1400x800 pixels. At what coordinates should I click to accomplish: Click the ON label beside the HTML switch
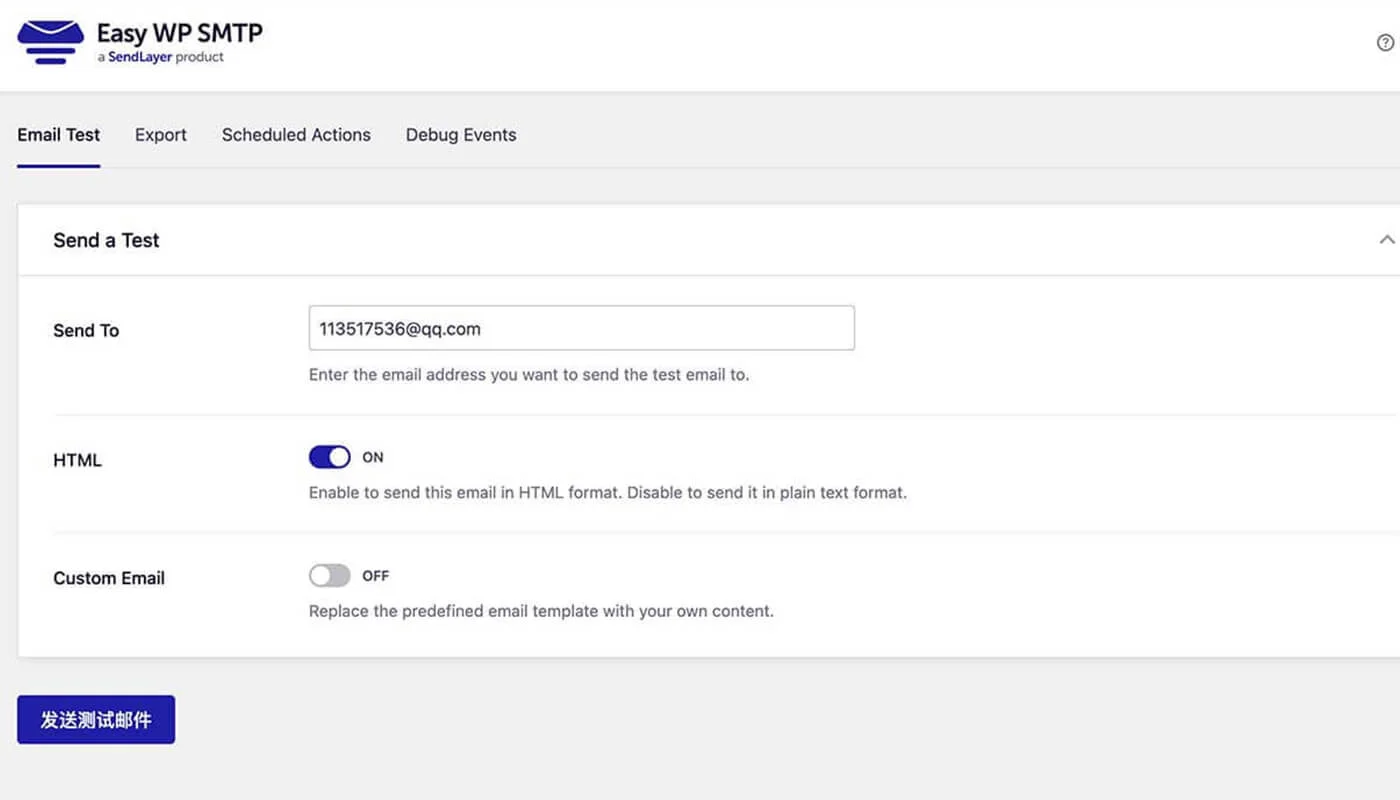[373, 457]
